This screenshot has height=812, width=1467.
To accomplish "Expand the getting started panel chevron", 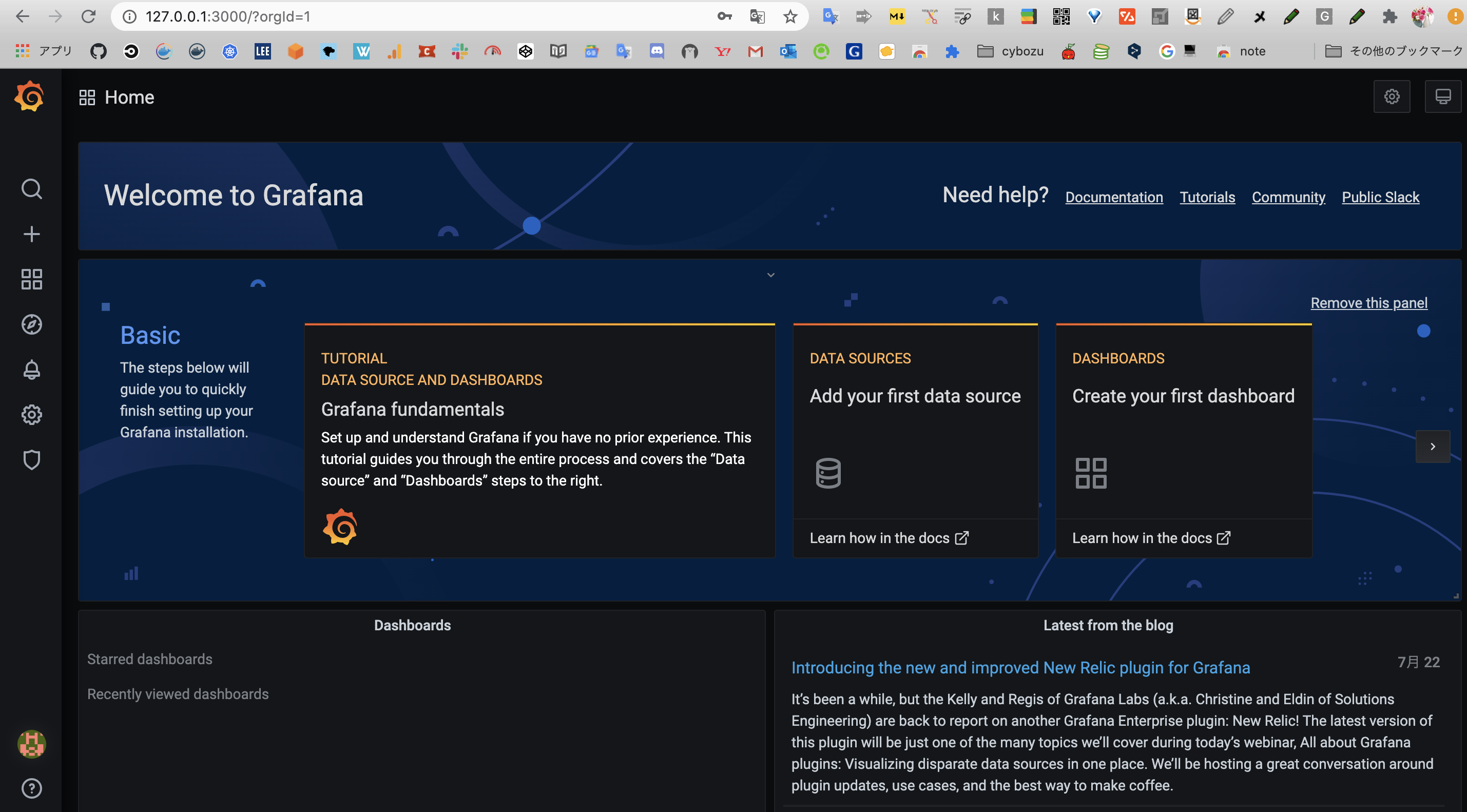I will 770,275.
